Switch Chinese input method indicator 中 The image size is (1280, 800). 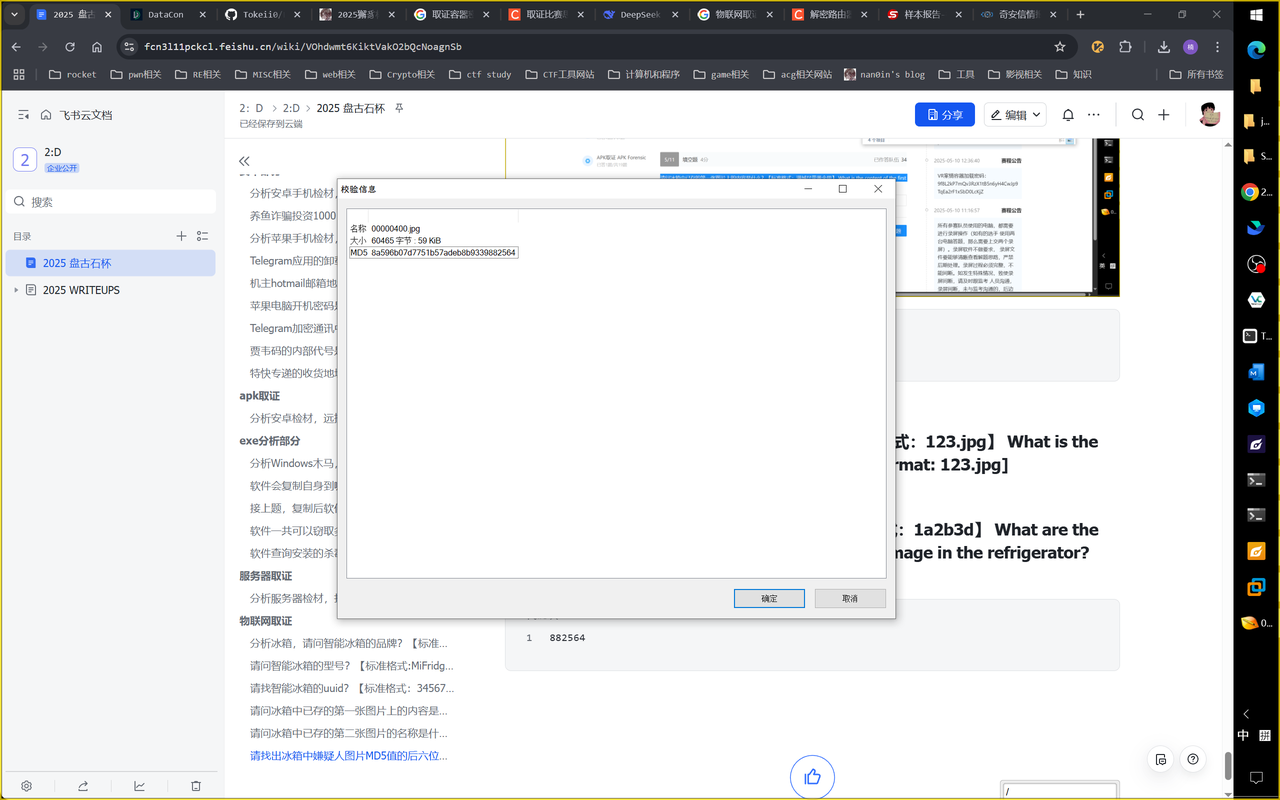(1241, 735)
